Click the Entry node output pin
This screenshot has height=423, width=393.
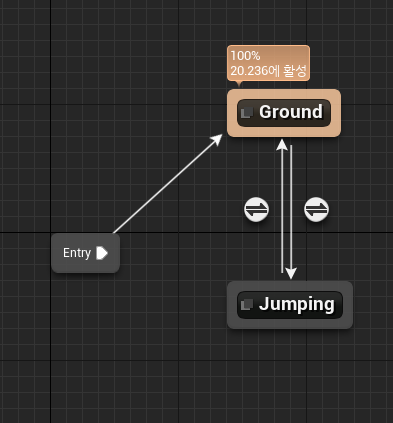pyautogui.click(x=102, y=253)
